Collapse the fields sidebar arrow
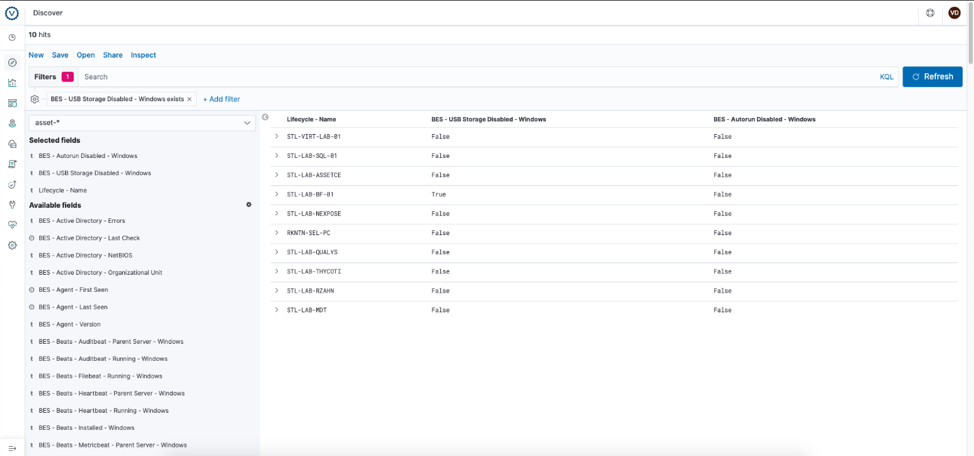Image resolution: width=974 pixels, height=456 pixels. pyautogui.click(x=265, y=117)
